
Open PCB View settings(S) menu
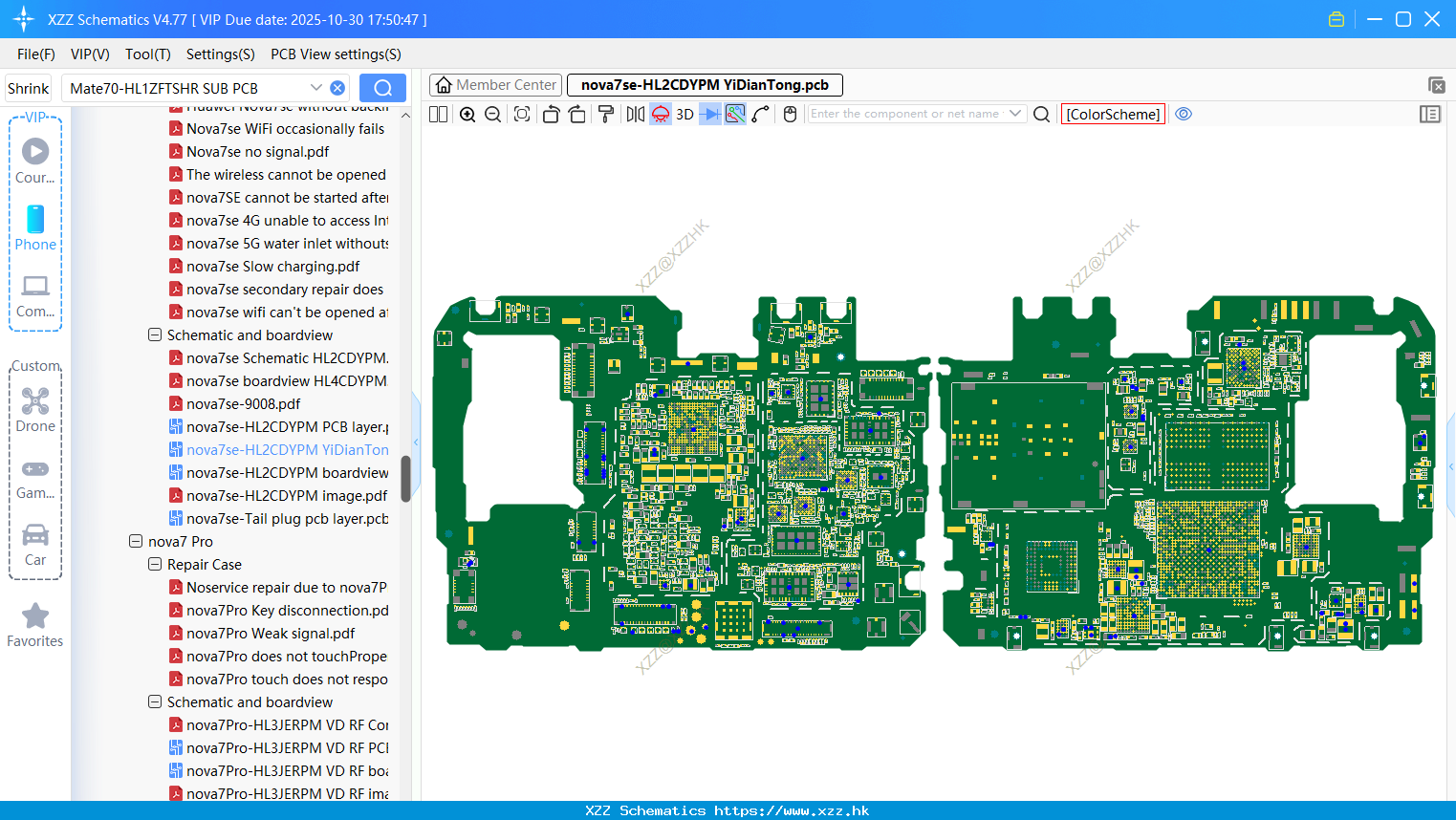(x=336, y=54)
